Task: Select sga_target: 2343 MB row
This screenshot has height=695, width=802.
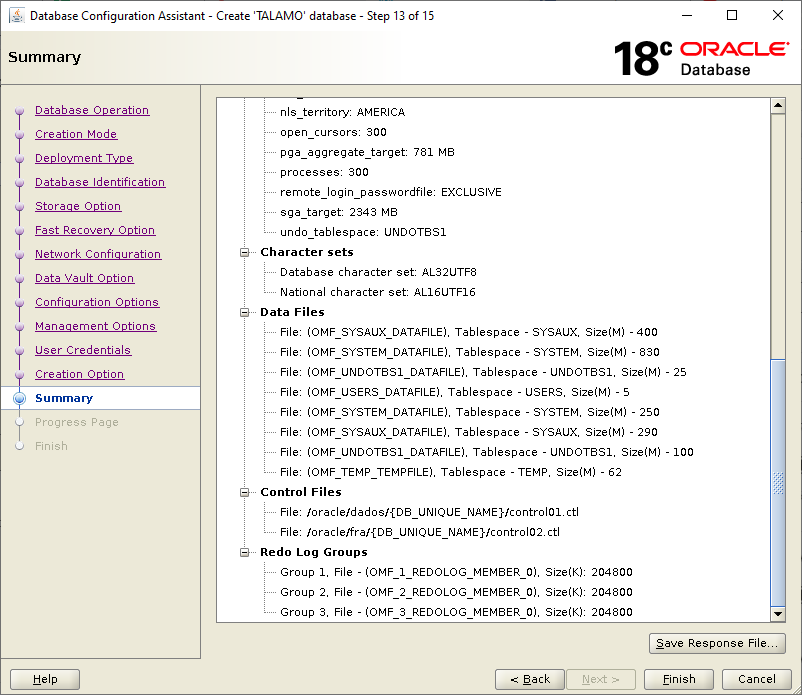Action: pyautogui.click(x=339, y=212)
